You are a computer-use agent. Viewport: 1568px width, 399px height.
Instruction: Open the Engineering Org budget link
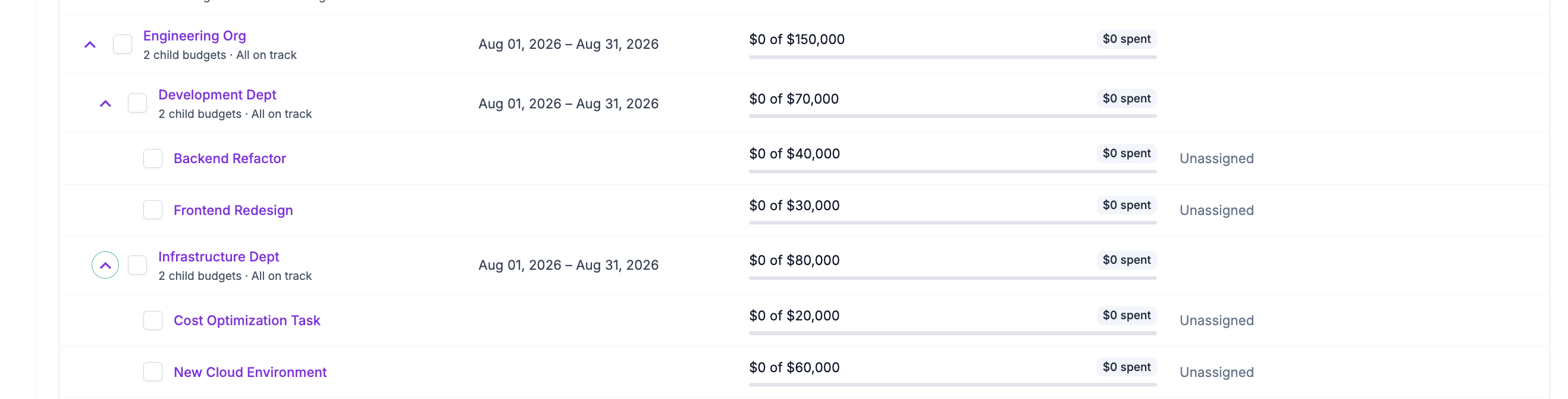[x=195, y=36]
